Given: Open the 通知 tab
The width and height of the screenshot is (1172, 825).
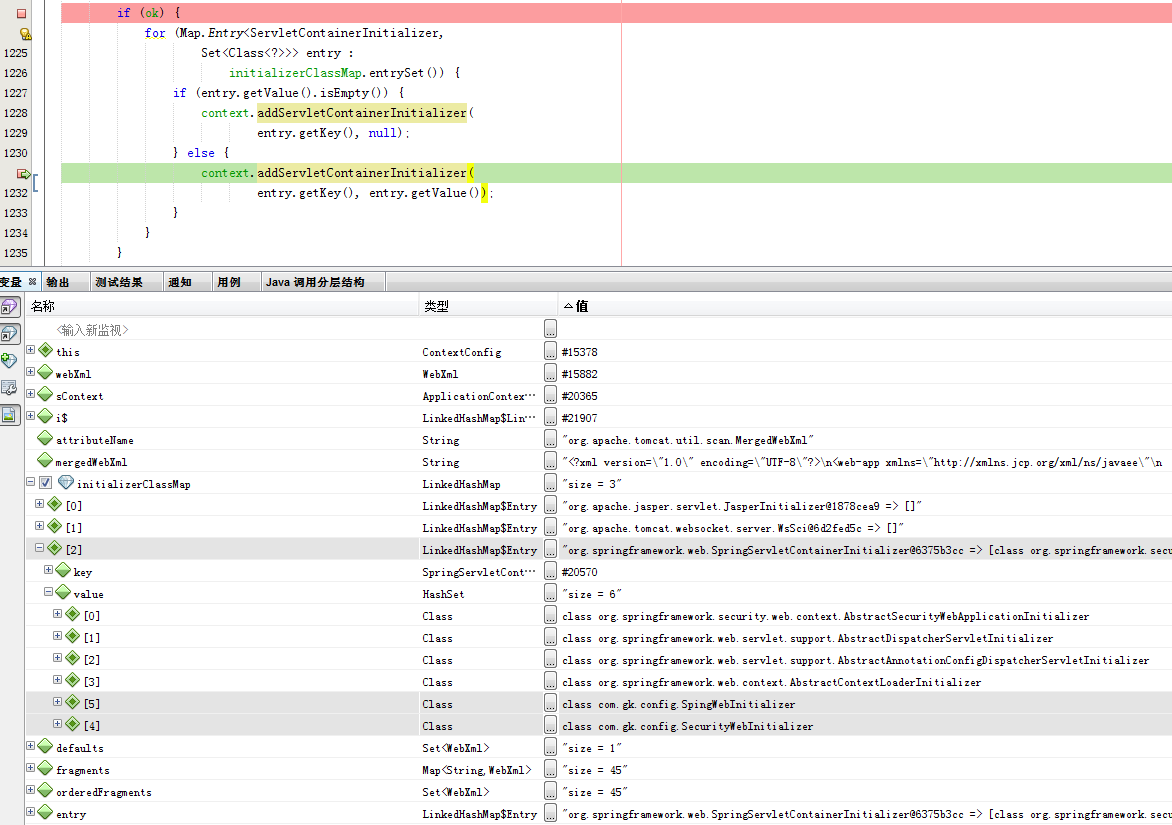Looking at the screenshot, I should click(180, 282).
